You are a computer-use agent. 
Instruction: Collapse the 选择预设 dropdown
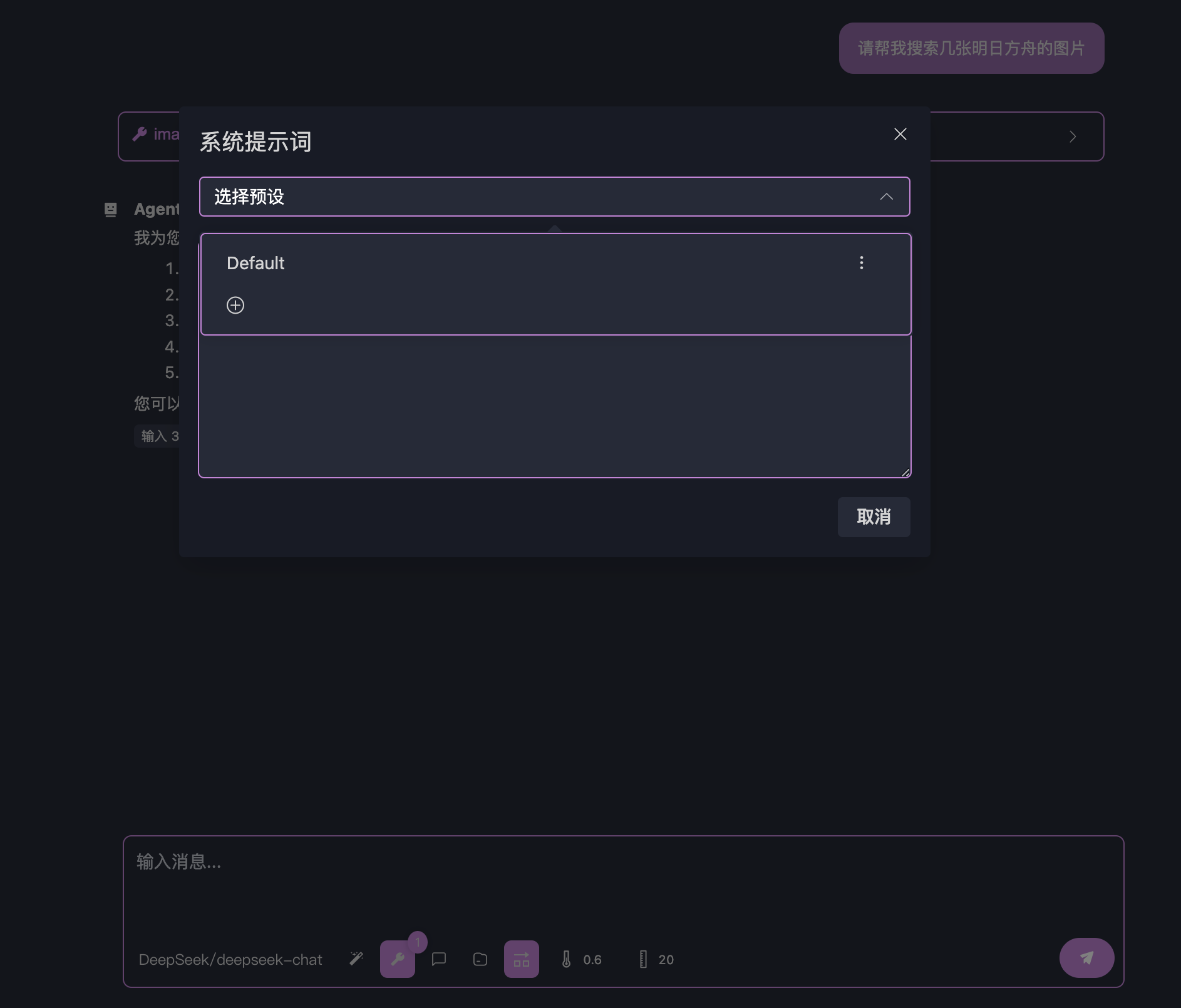(x=886, y=197)
